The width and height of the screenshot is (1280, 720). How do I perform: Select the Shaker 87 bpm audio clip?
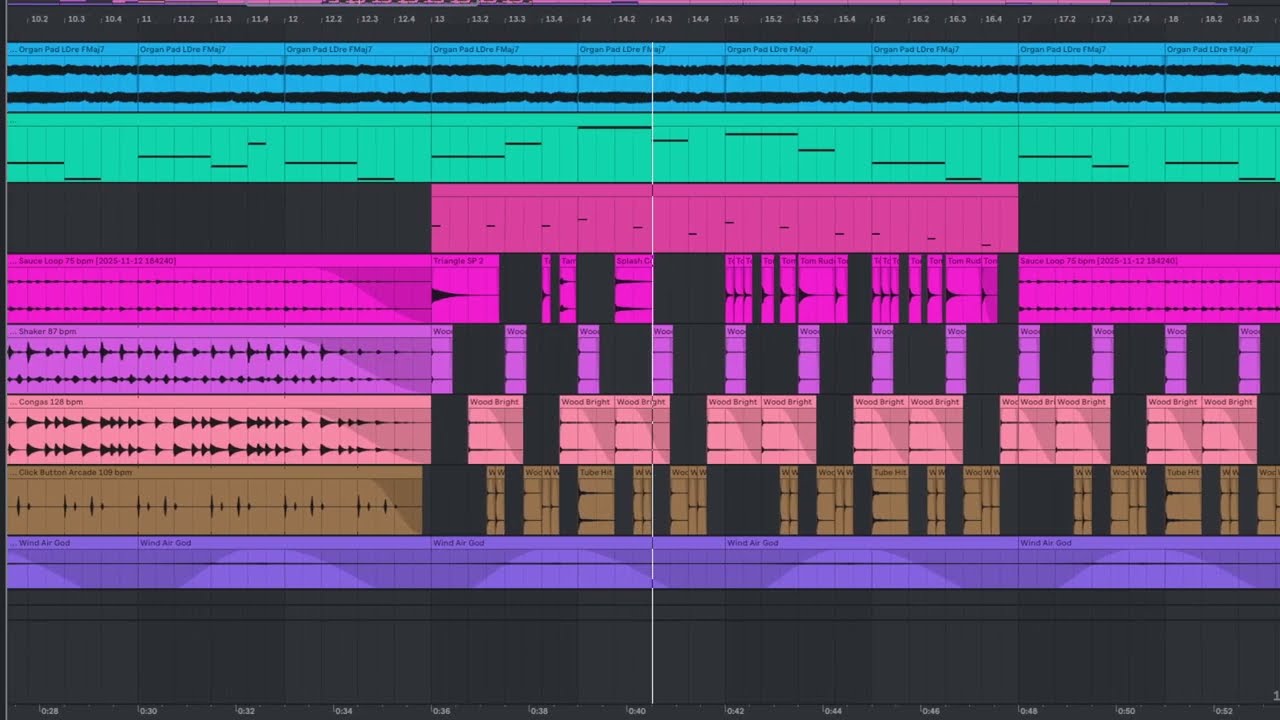tap(219, 359)
